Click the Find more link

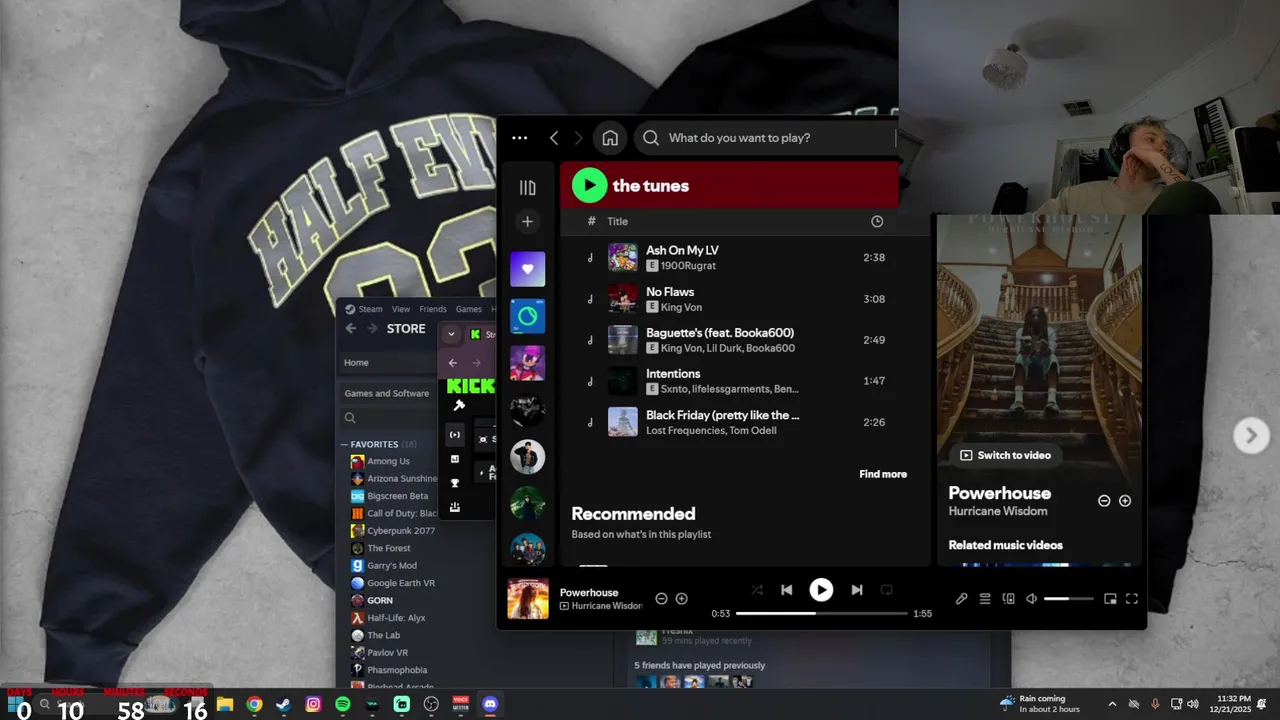click(883, 474)
